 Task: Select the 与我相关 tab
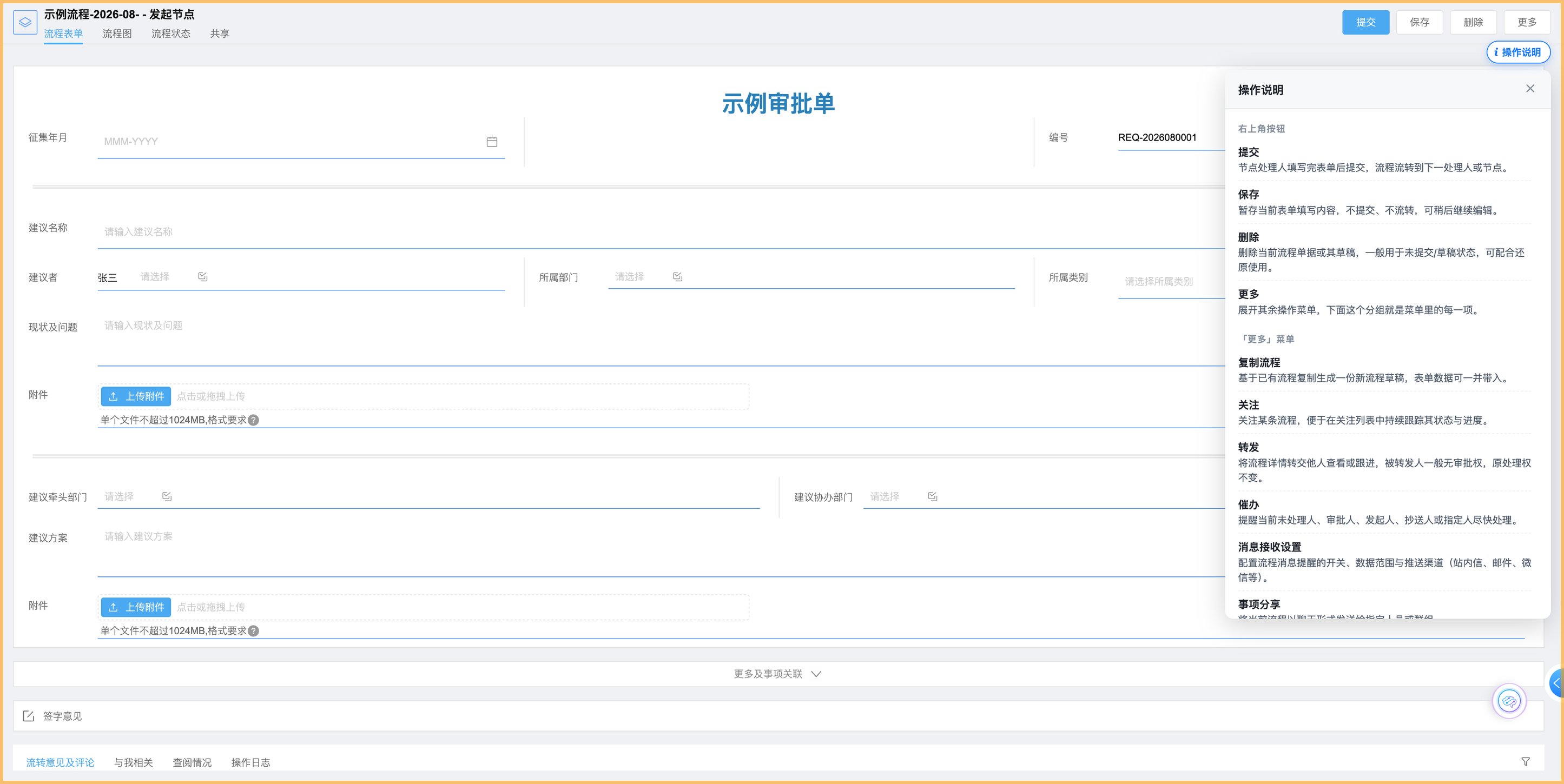[134, 762]
